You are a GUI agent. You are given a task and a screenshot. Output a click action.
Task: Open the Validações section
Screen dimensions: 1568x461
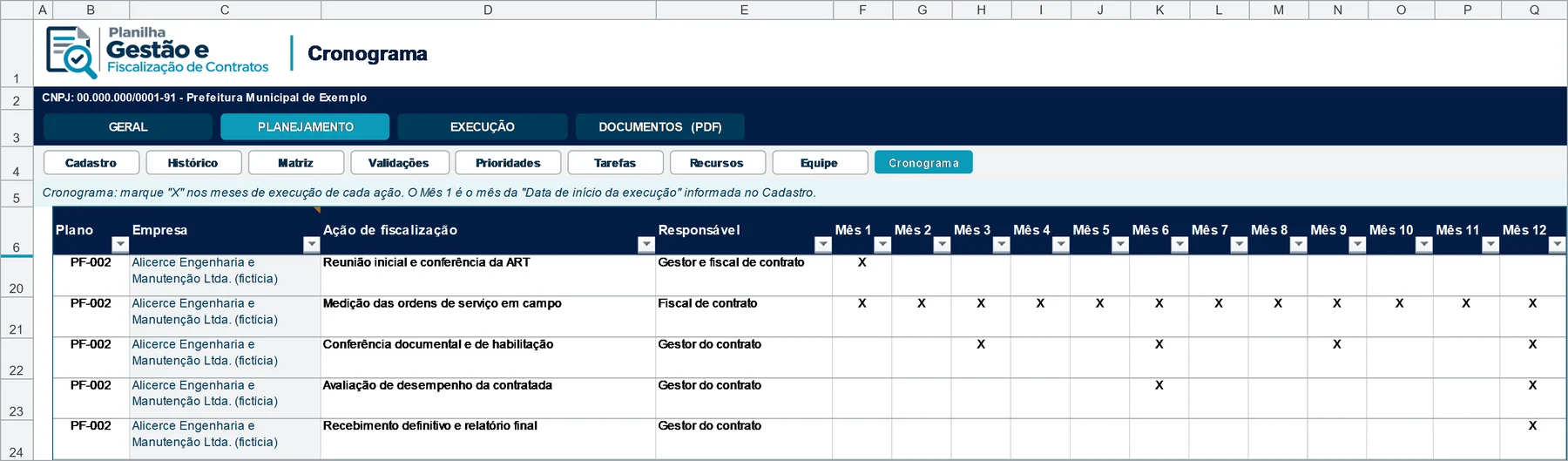point(399,163)
